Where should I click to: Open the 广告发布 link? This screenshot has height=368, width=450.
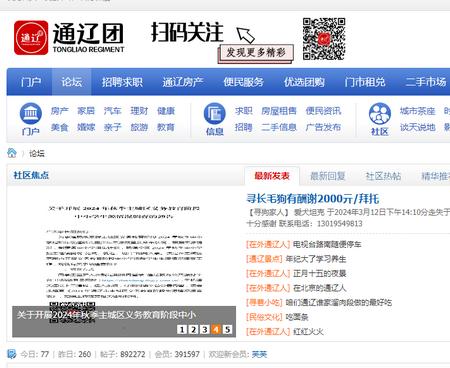[323, 127]
